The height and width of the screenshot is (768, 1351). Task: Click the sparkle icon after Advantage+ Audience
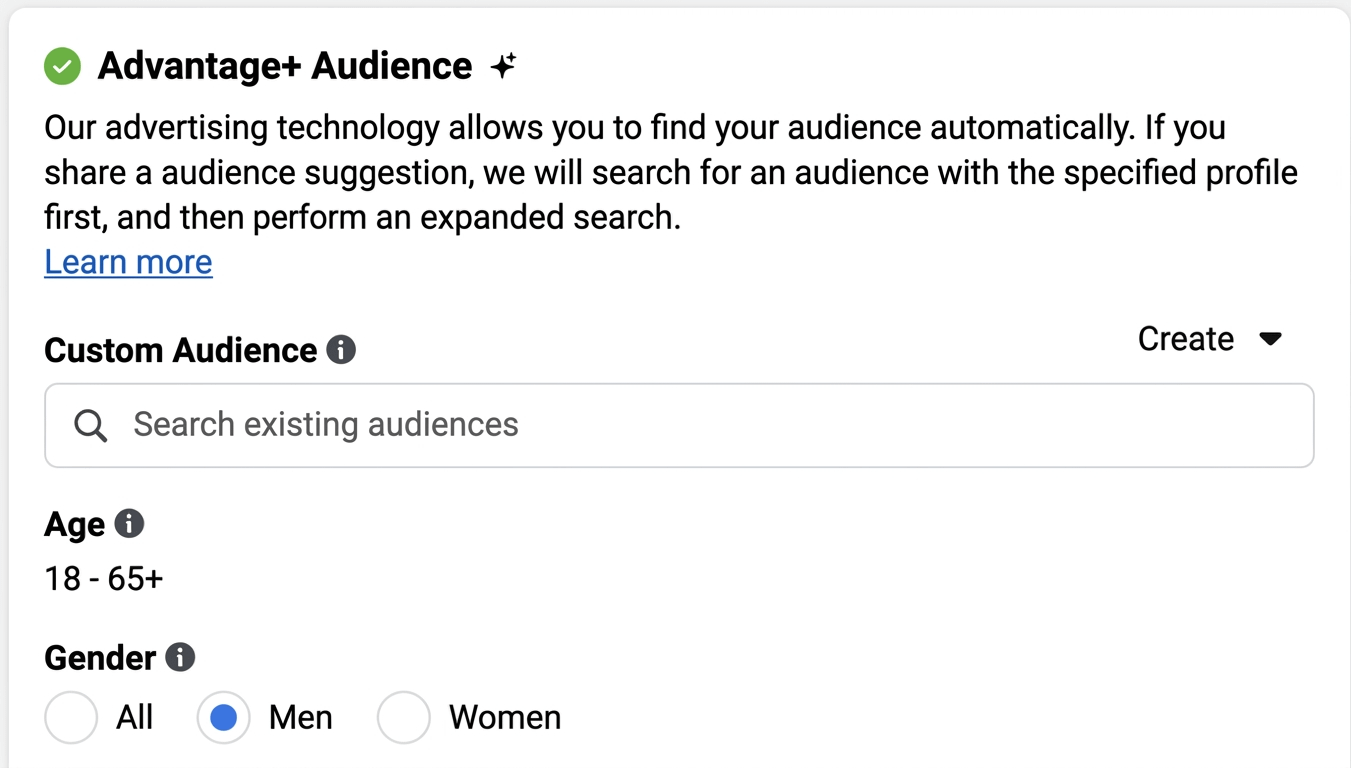click(503, 67)
